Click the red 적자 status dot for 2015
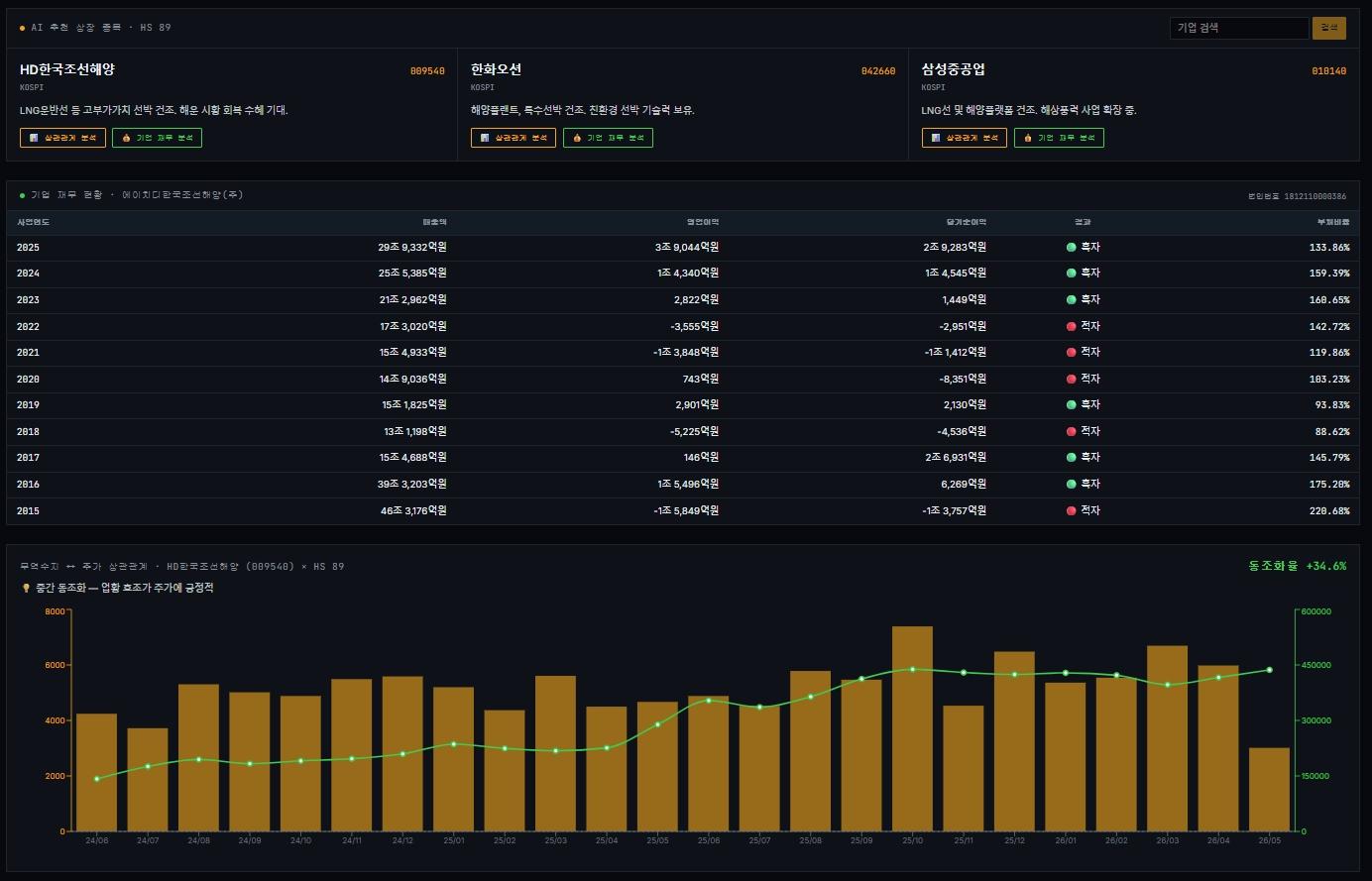 click(x=1071, y=510)
